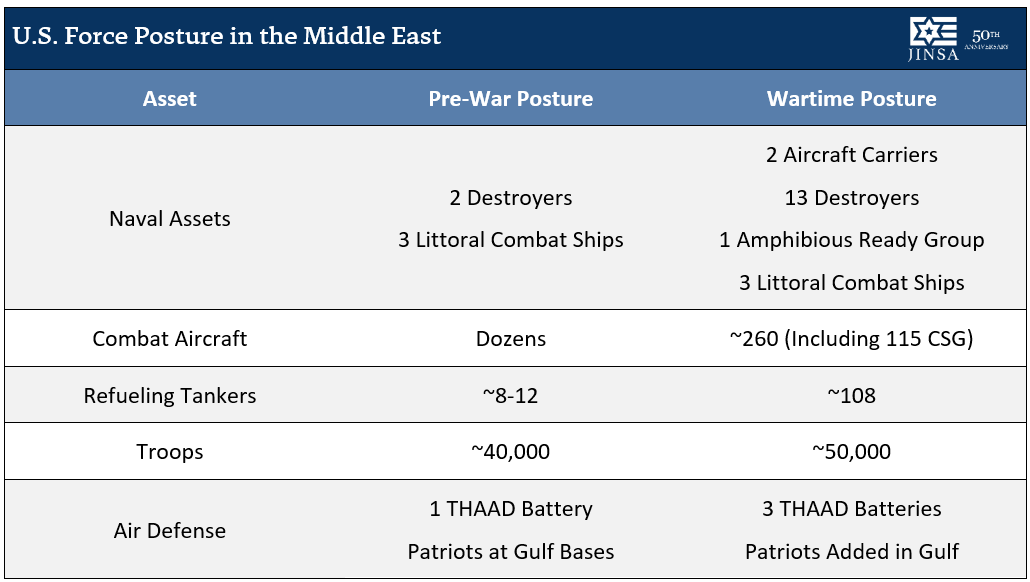
Task: Select the 'Combat Aircraft' row label
Action: click(x=169, y=339)
